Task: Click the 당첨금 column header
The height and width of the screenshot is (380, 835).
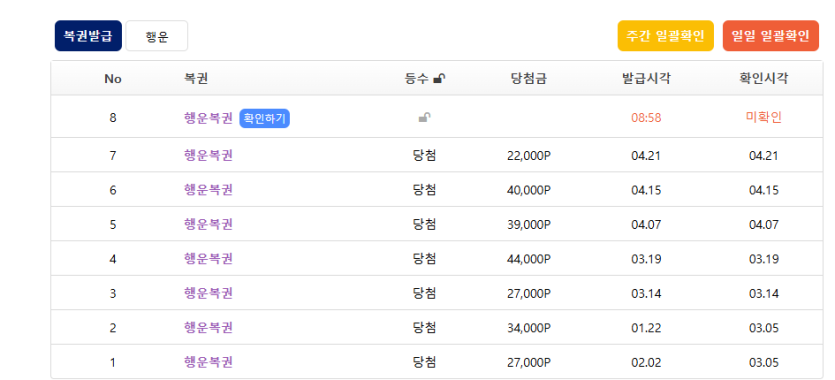Action: click(528, 79)
